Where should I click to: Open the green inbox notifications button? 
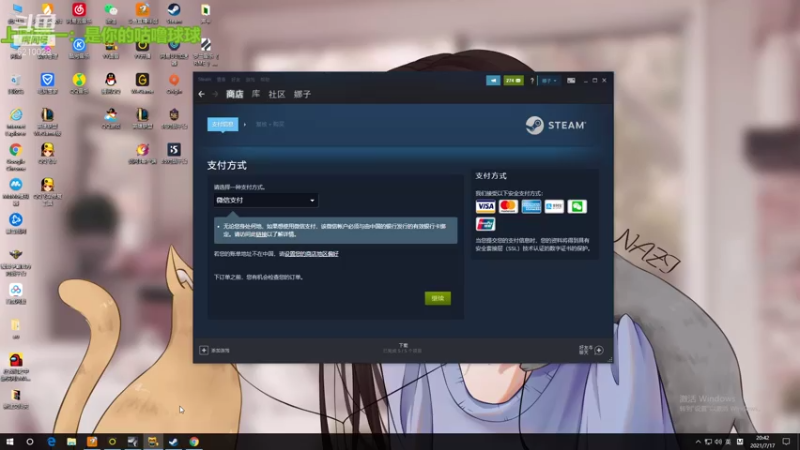point(513,81)
